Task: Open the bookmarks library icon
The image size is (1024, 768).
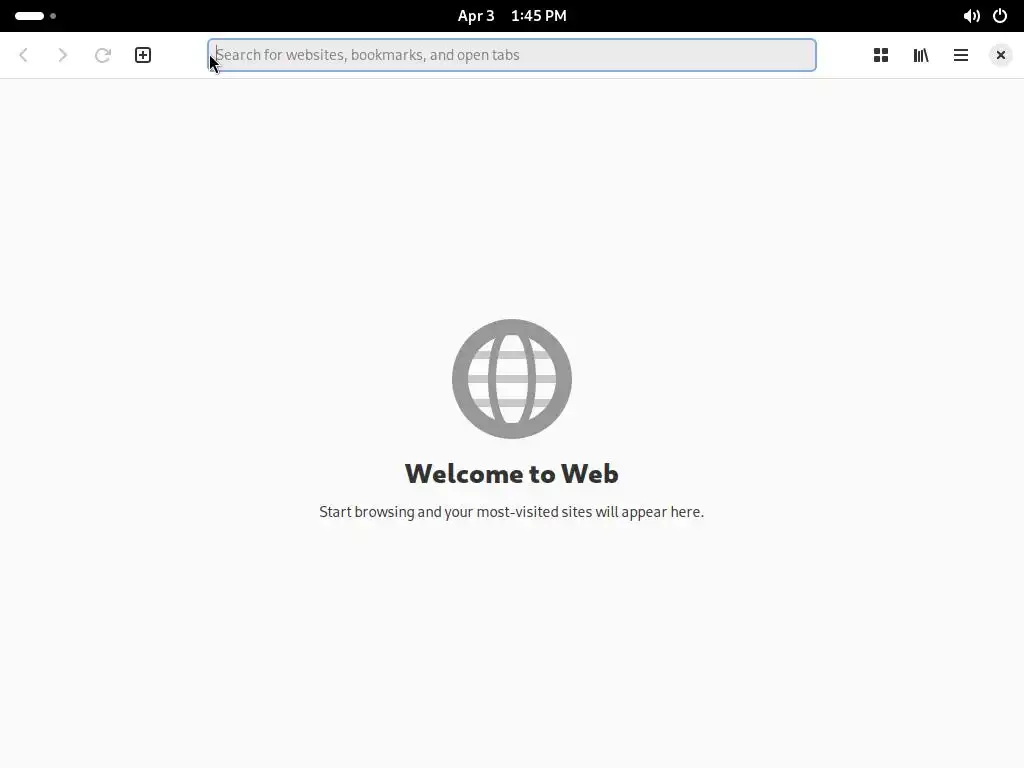Action: click(x=921, y=55)
